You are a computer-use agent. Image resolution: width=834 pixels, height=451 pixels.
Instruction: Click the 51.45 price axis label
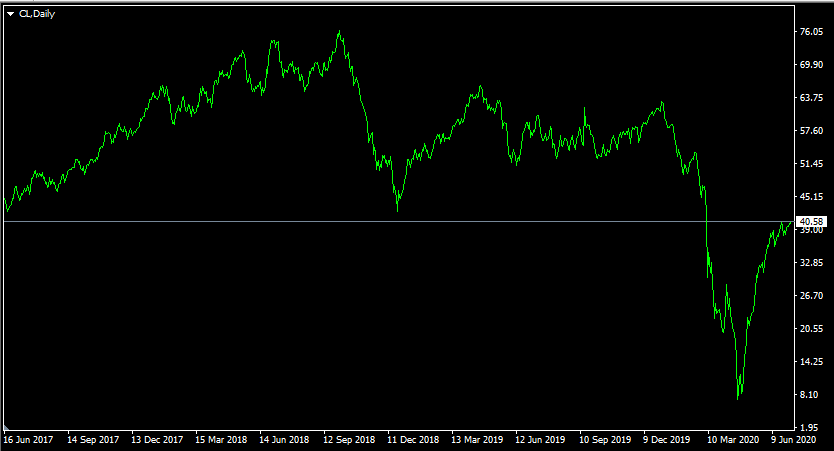(811, 164)
